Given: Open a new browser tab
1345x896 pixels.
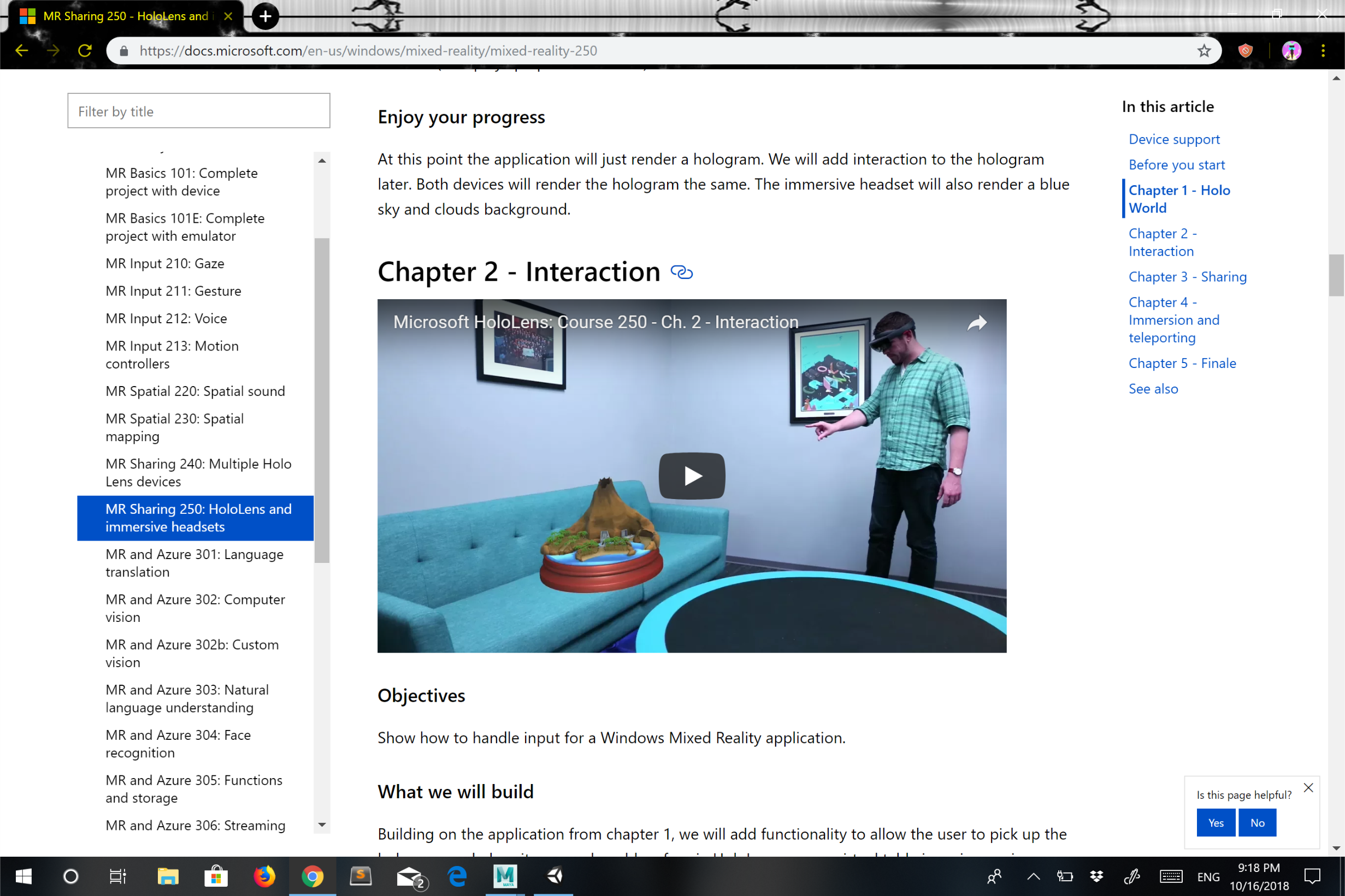Looking at the screenshot, I should tap(265, 16).
